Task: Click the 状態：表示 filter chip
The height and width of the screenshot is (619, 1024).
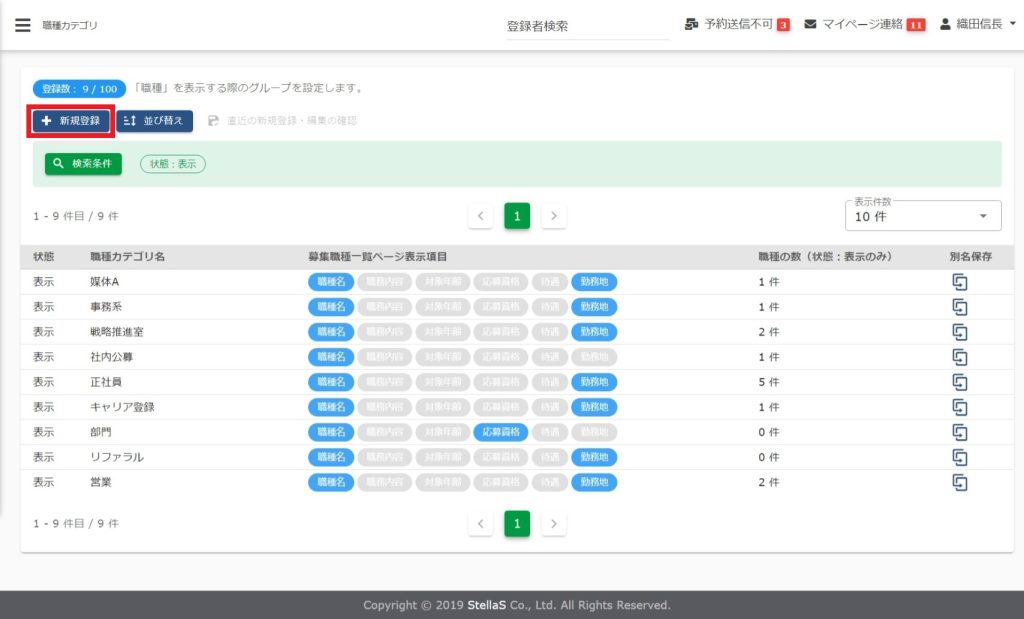Action: [173, 164]
